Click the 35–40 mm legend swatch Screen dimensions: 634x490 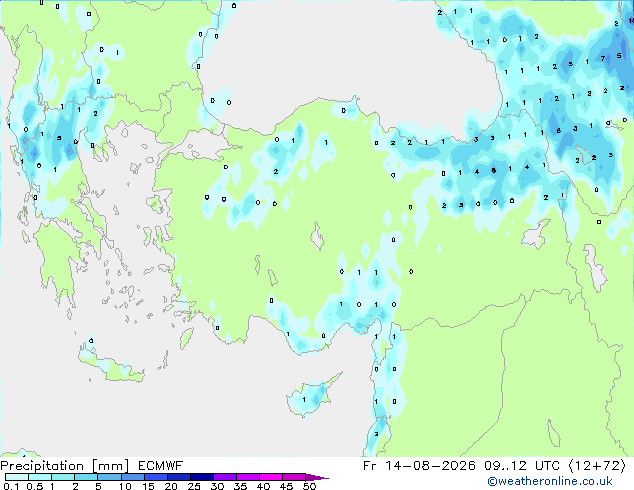[x=248, y=477]
